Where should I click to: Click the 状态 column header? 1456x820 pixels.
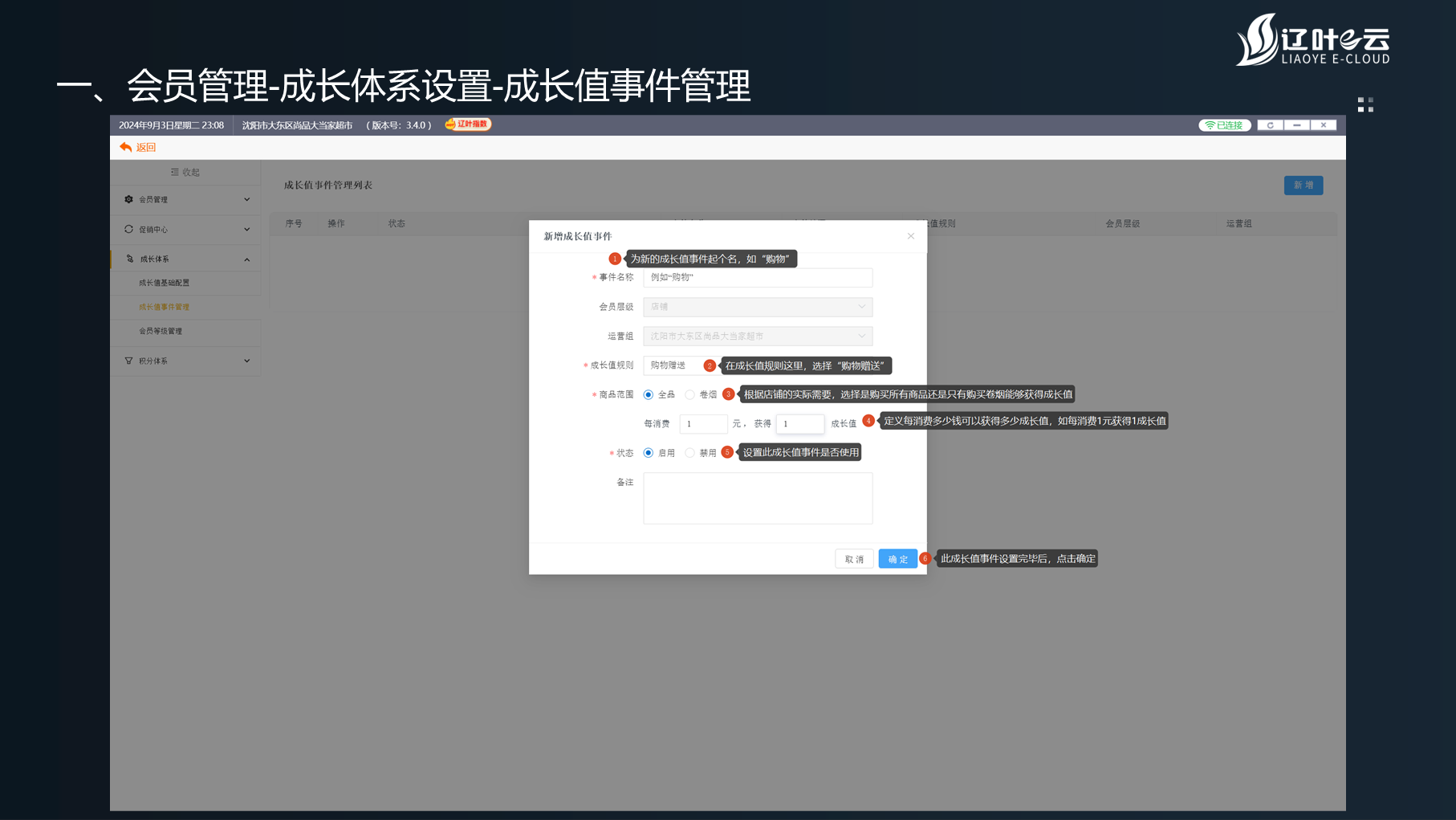[397, 223]
